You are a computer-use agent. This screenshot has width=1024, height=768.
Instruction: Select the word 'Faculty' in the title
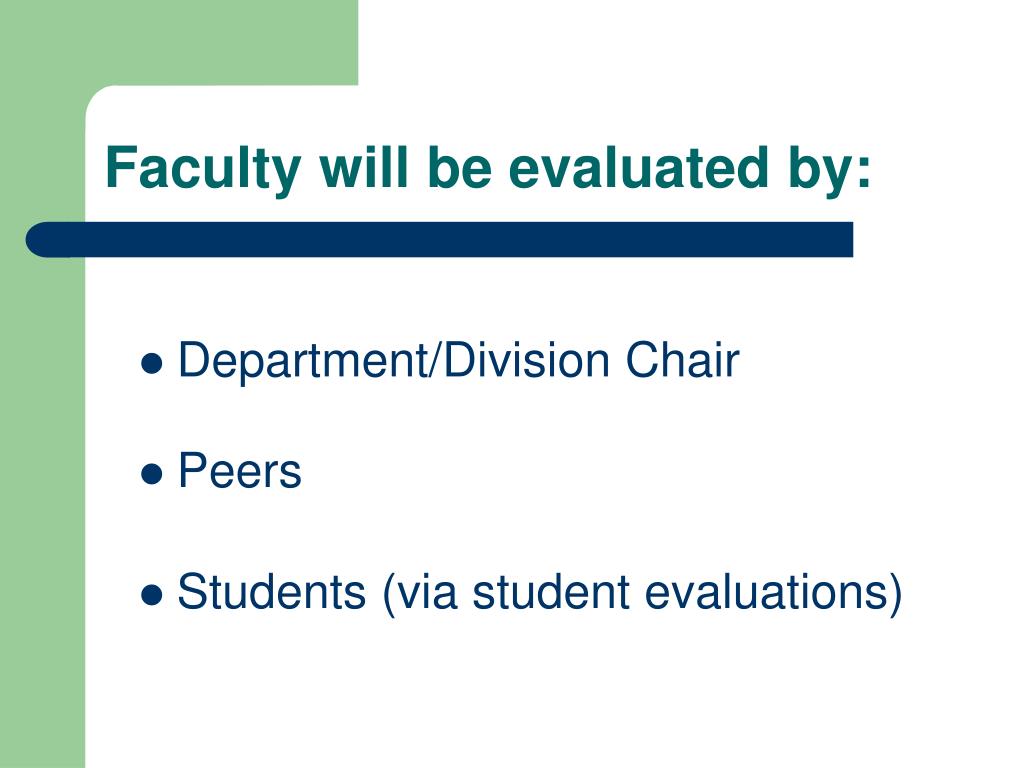point(203,170)
